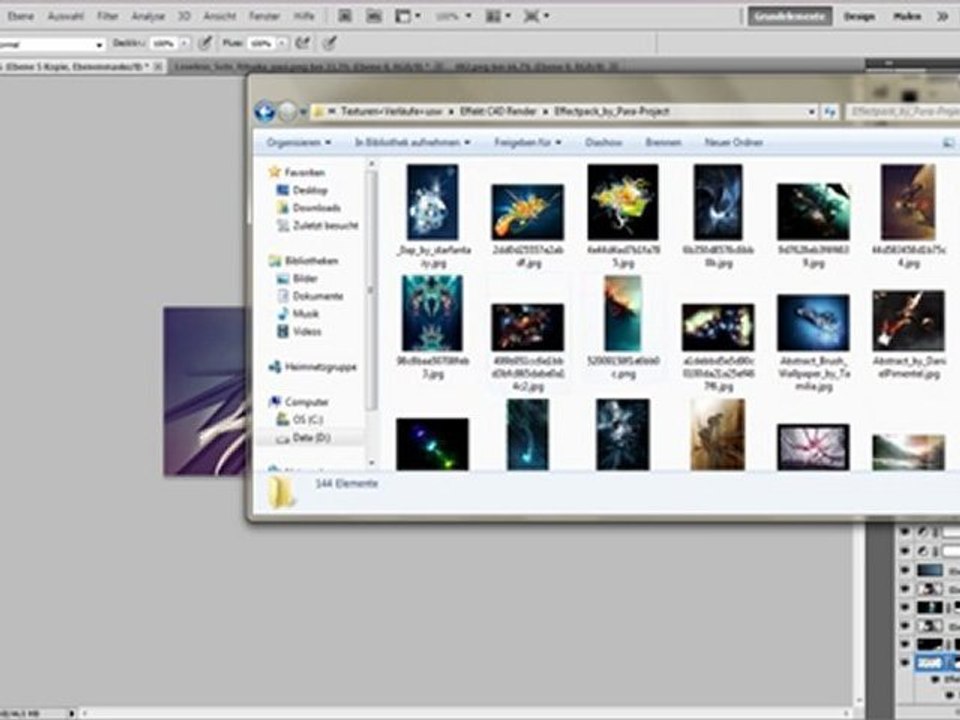
Task: Open the Analyse menu
Action: point(148,17)
